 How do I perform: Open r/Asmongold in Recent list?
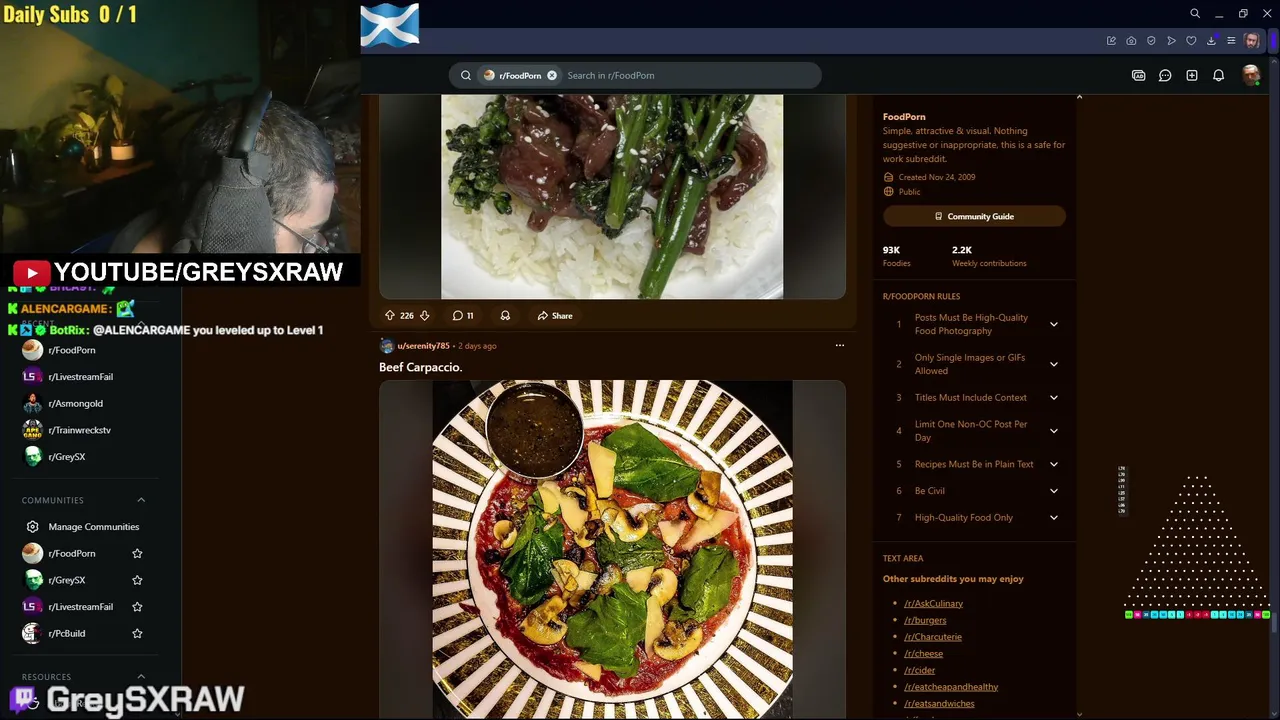[x=75, y=403]
